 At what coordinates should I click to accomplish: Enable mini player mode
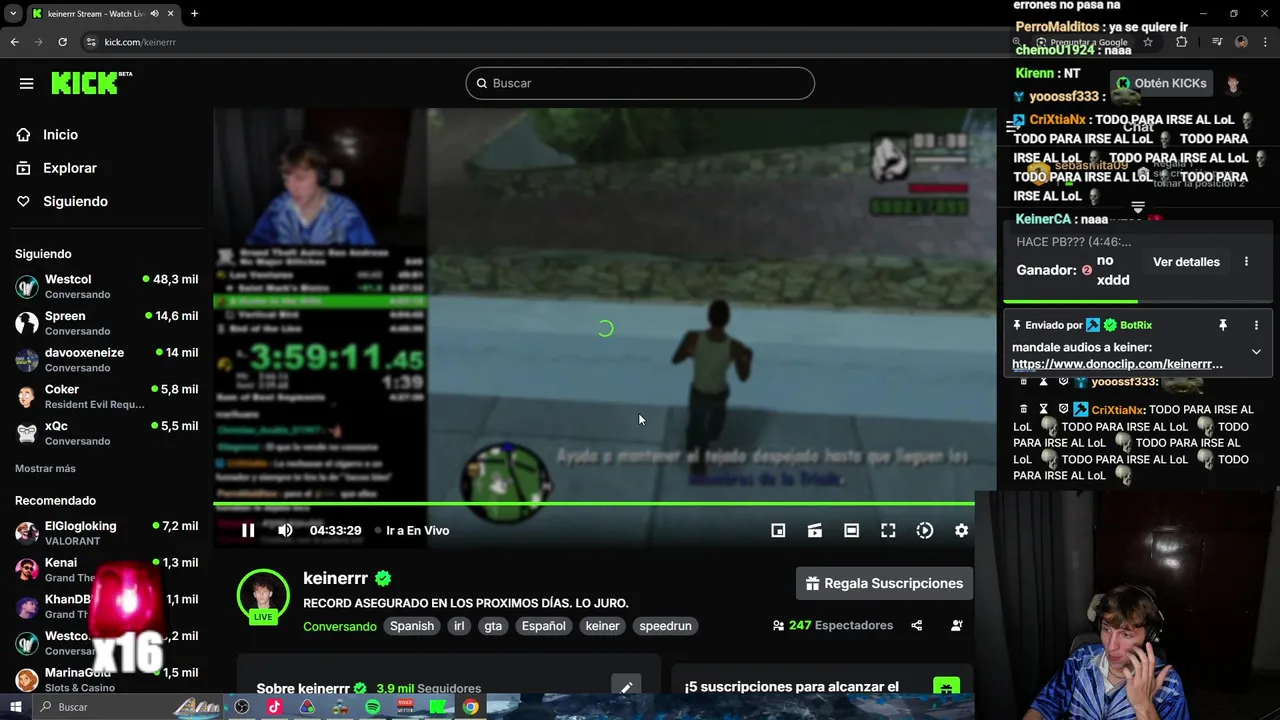click(778, 531)
